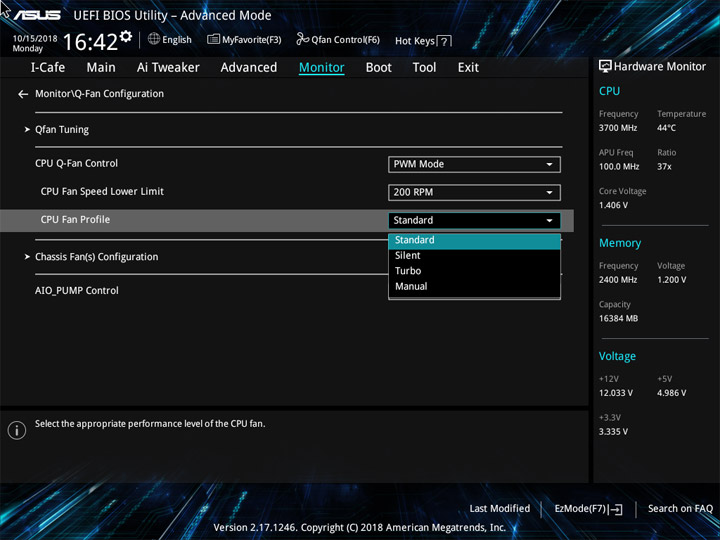Click EzMode(F7) button text
Viewport: 720px width, 540px height.
click(x=581, y=509)
